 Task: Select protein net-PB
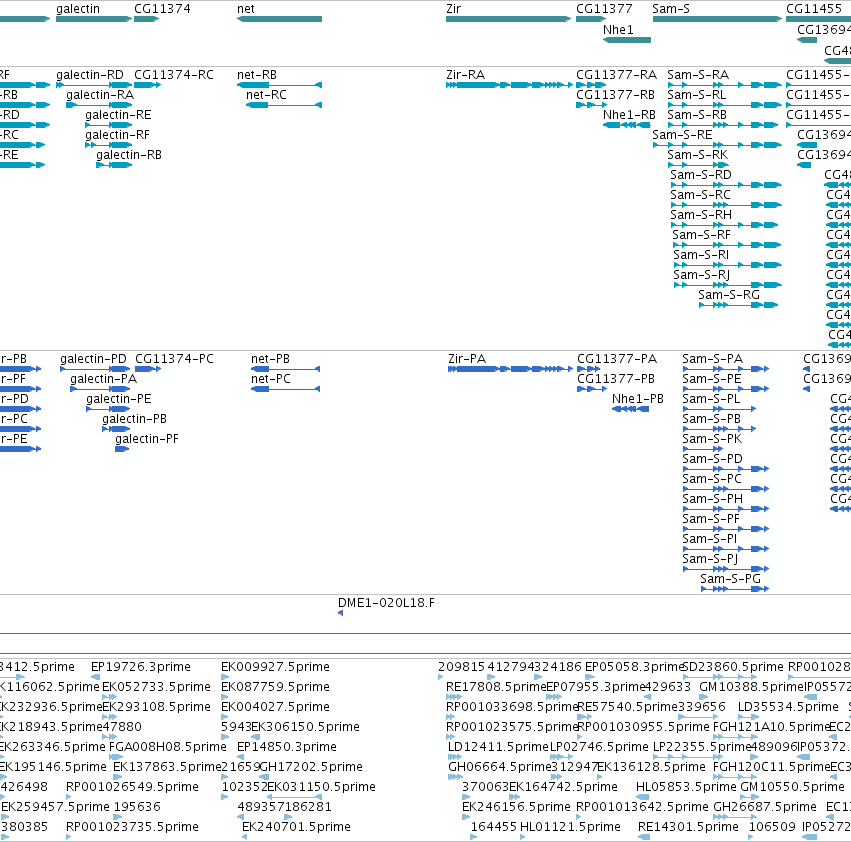coord(285,369)
